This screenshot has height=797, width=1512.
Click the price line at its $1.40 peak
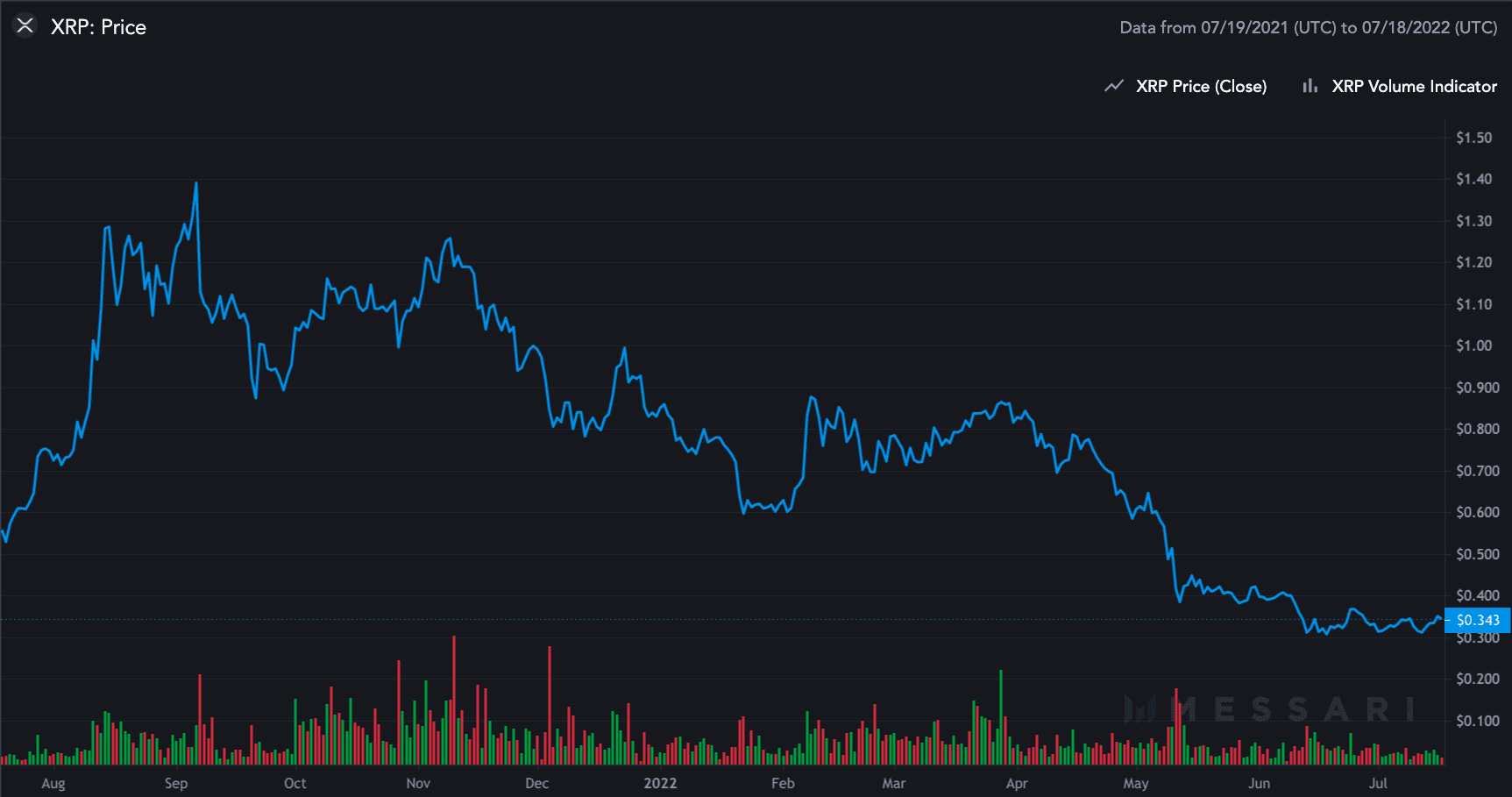tap(195, 184)
